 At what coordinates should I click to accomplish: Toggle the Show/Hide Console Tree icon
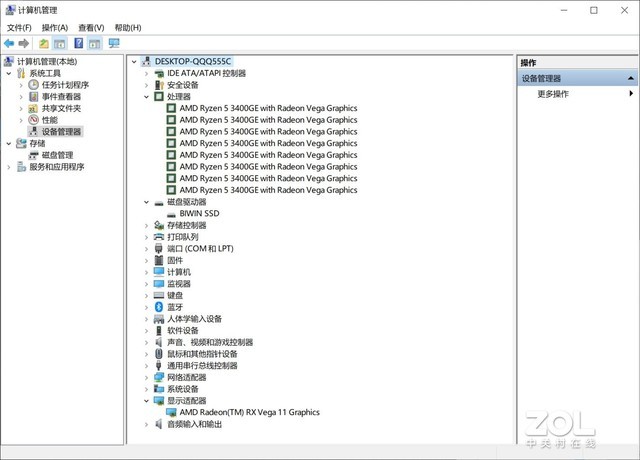[60, 43]
